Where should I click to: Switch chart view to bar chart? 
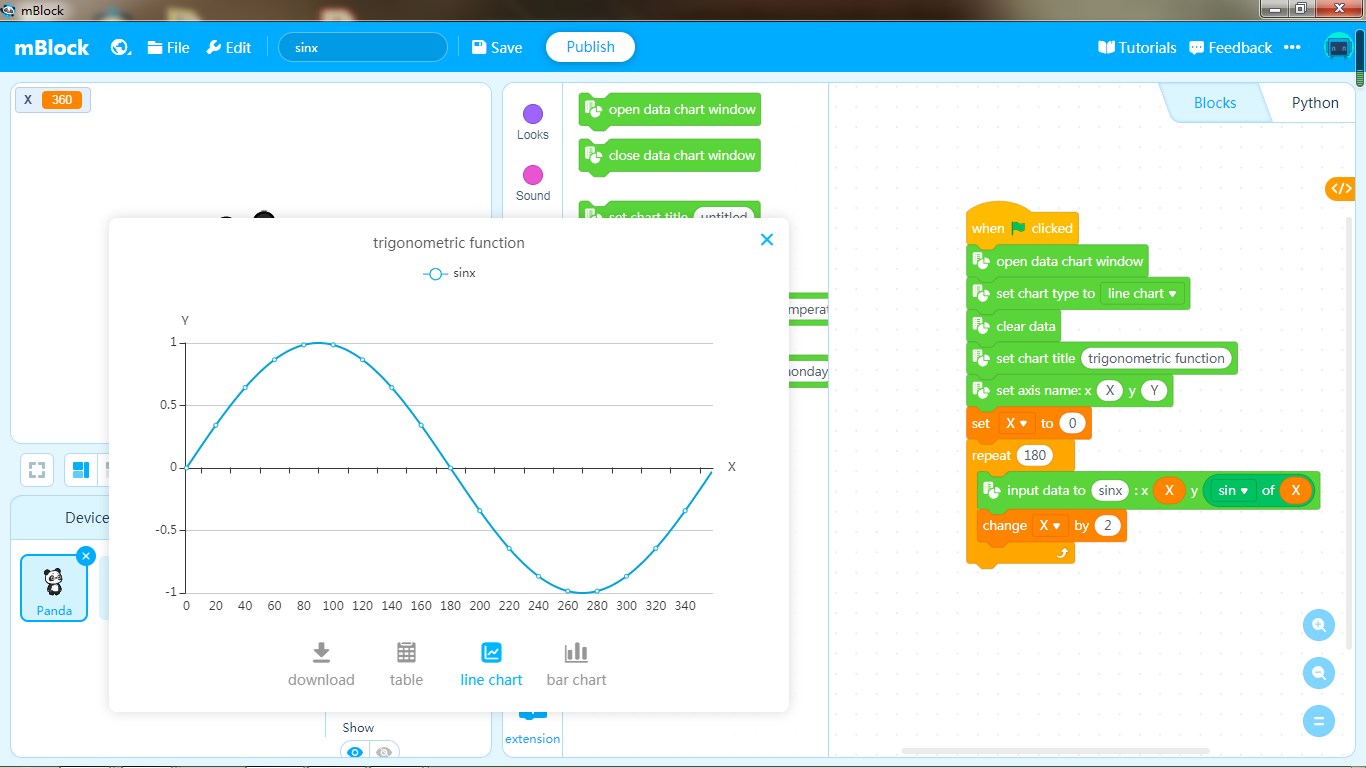point(576,660)
